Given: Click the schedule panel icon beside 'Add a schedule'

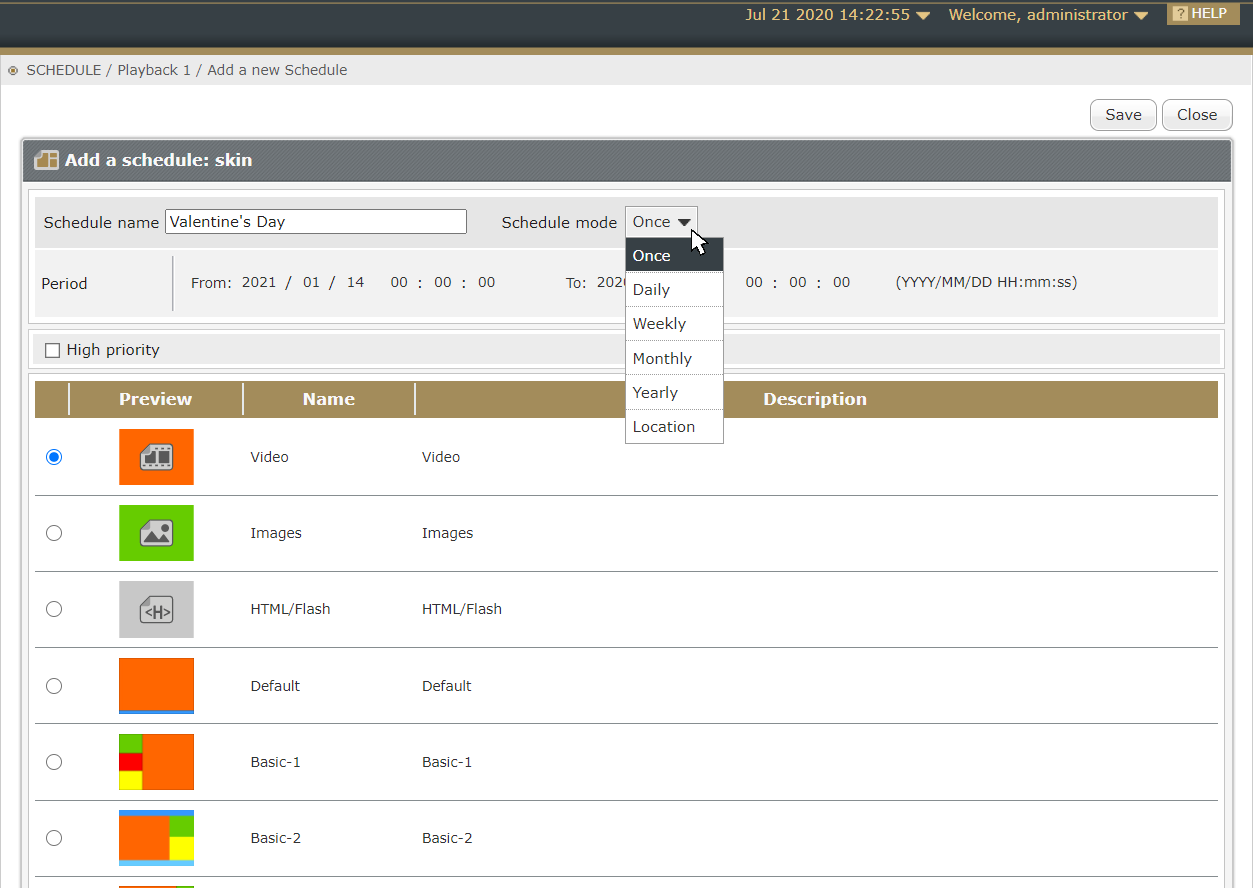Looking at the screenshot, I should point(46,160).
